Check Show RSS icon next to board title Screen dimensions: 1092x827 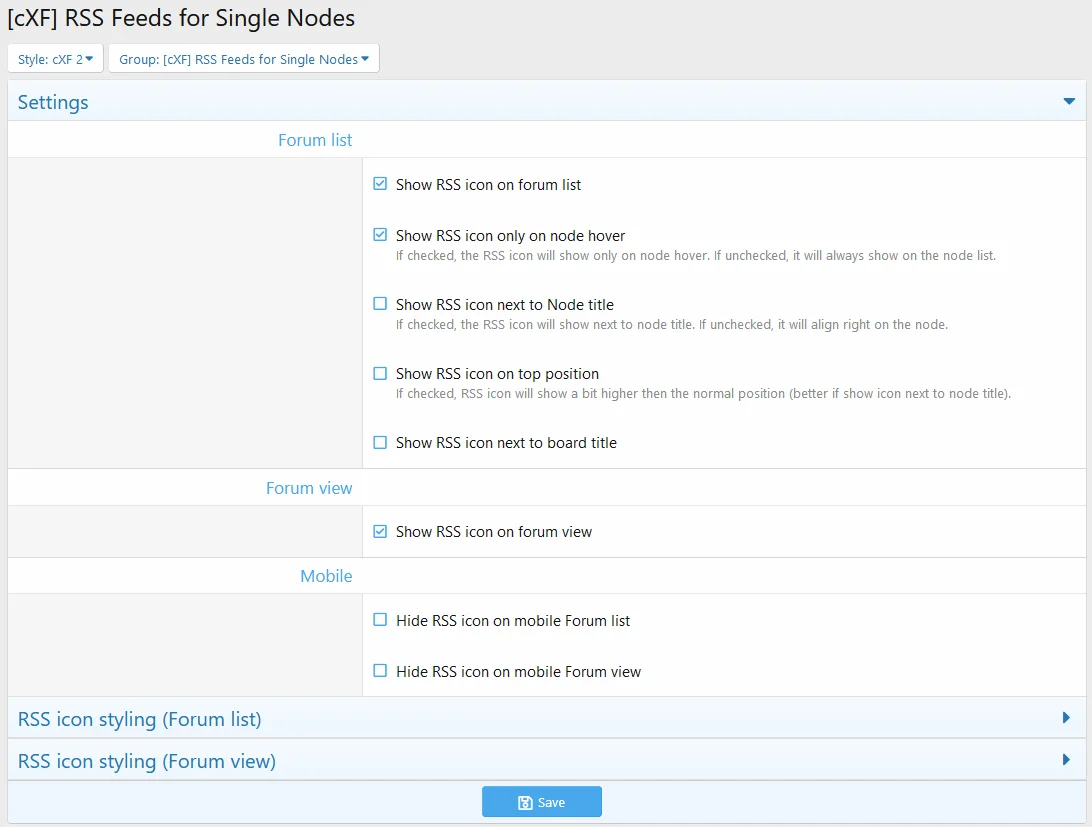(x=380, y=442)
